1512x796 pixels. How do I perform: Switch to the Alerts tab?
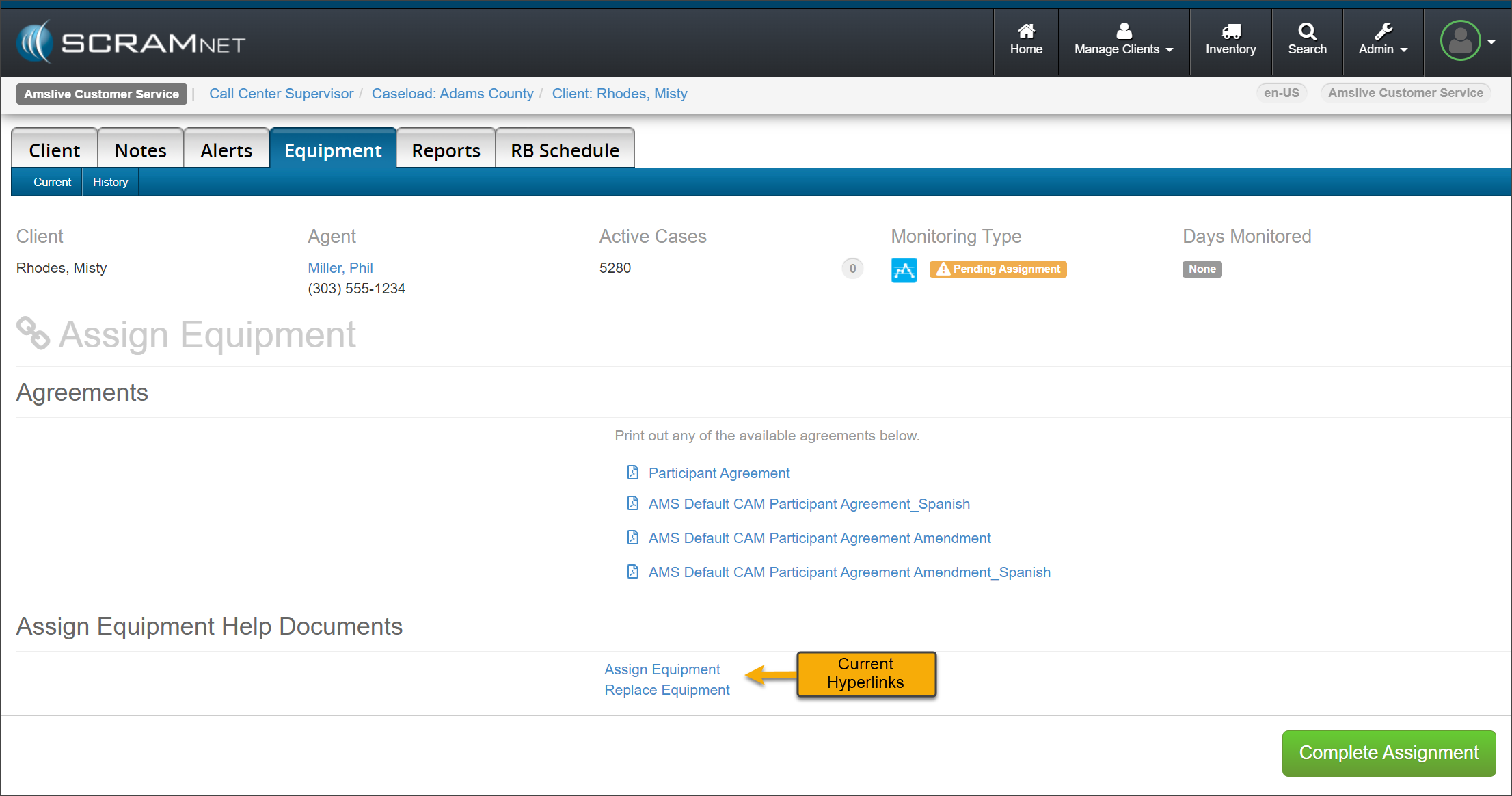[x=226, y=150]
